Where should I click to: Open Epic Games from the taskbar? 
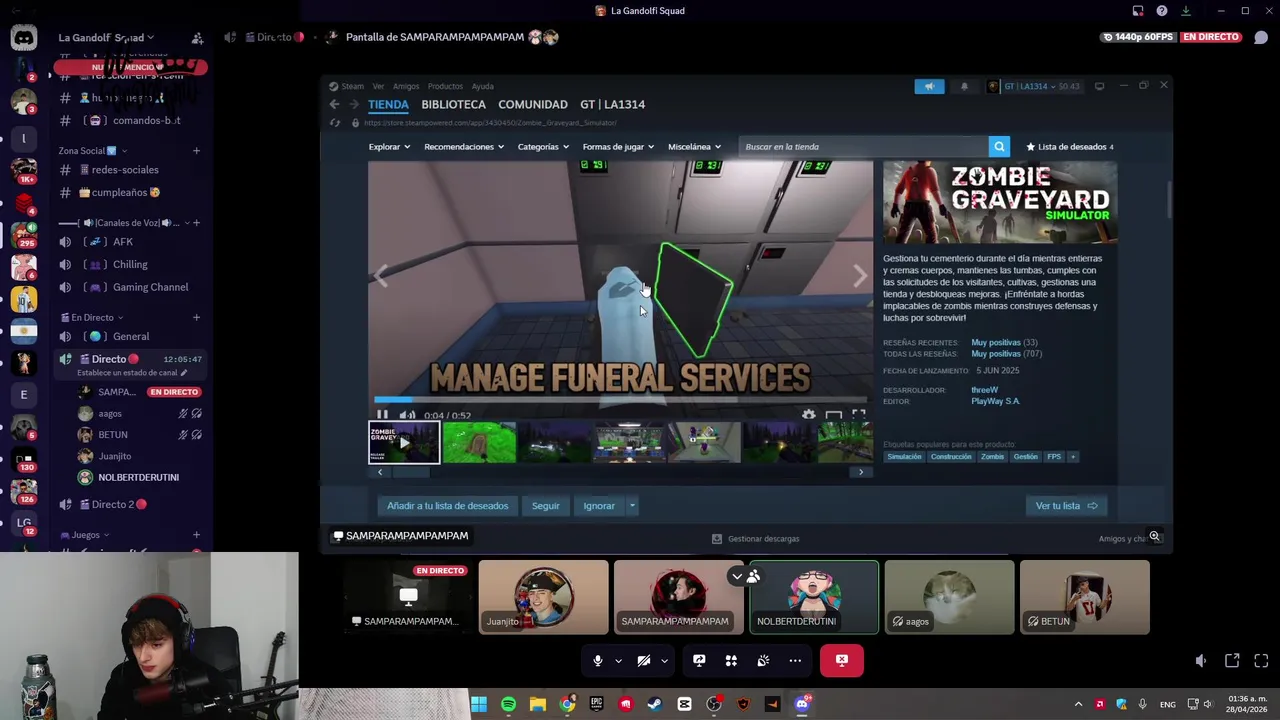tap(597, 704)
